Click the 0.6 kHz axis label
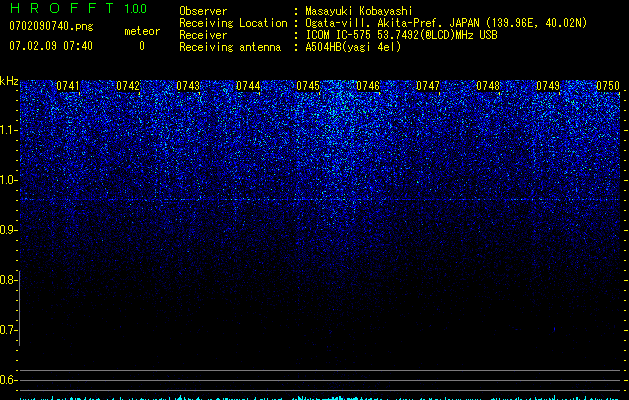629x400 pixels. [x=9, y=380]
